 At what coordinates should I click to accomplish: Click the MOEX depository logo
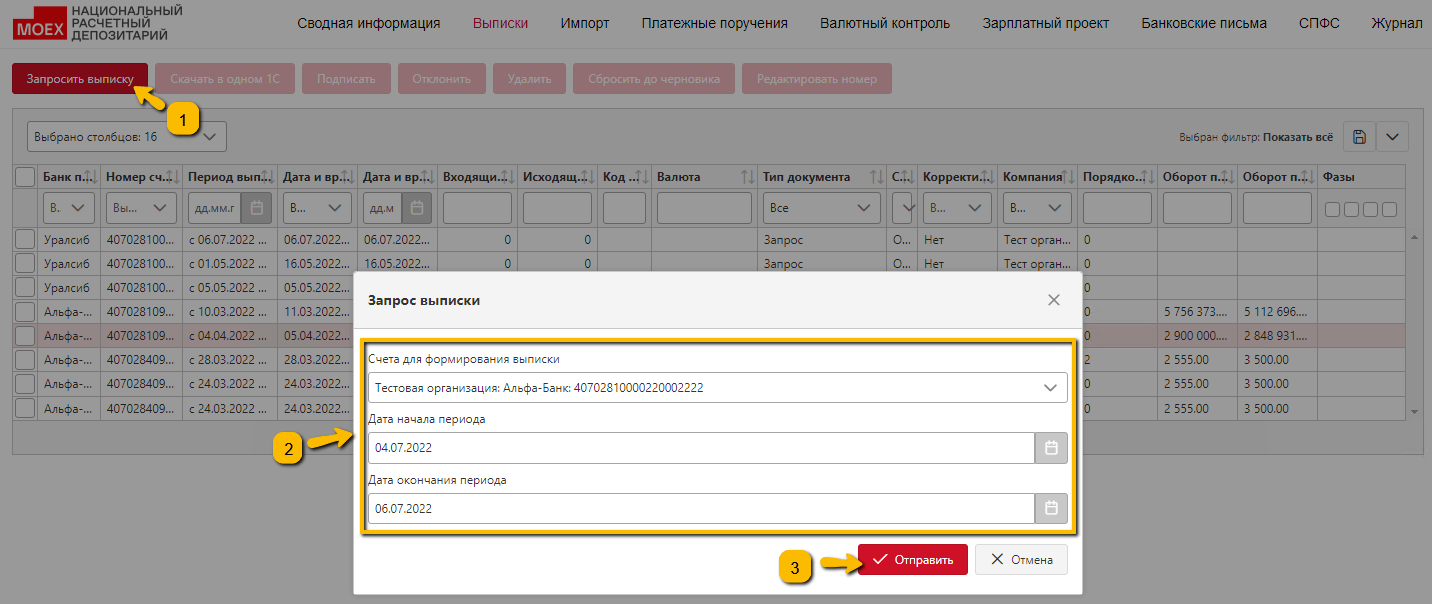point(98,22)
